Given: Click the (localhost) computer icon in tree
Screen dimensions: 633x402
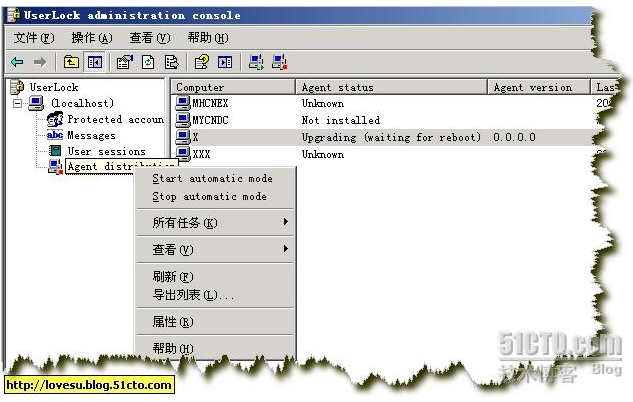Looking at the screenshot, I should click(36, 103).
